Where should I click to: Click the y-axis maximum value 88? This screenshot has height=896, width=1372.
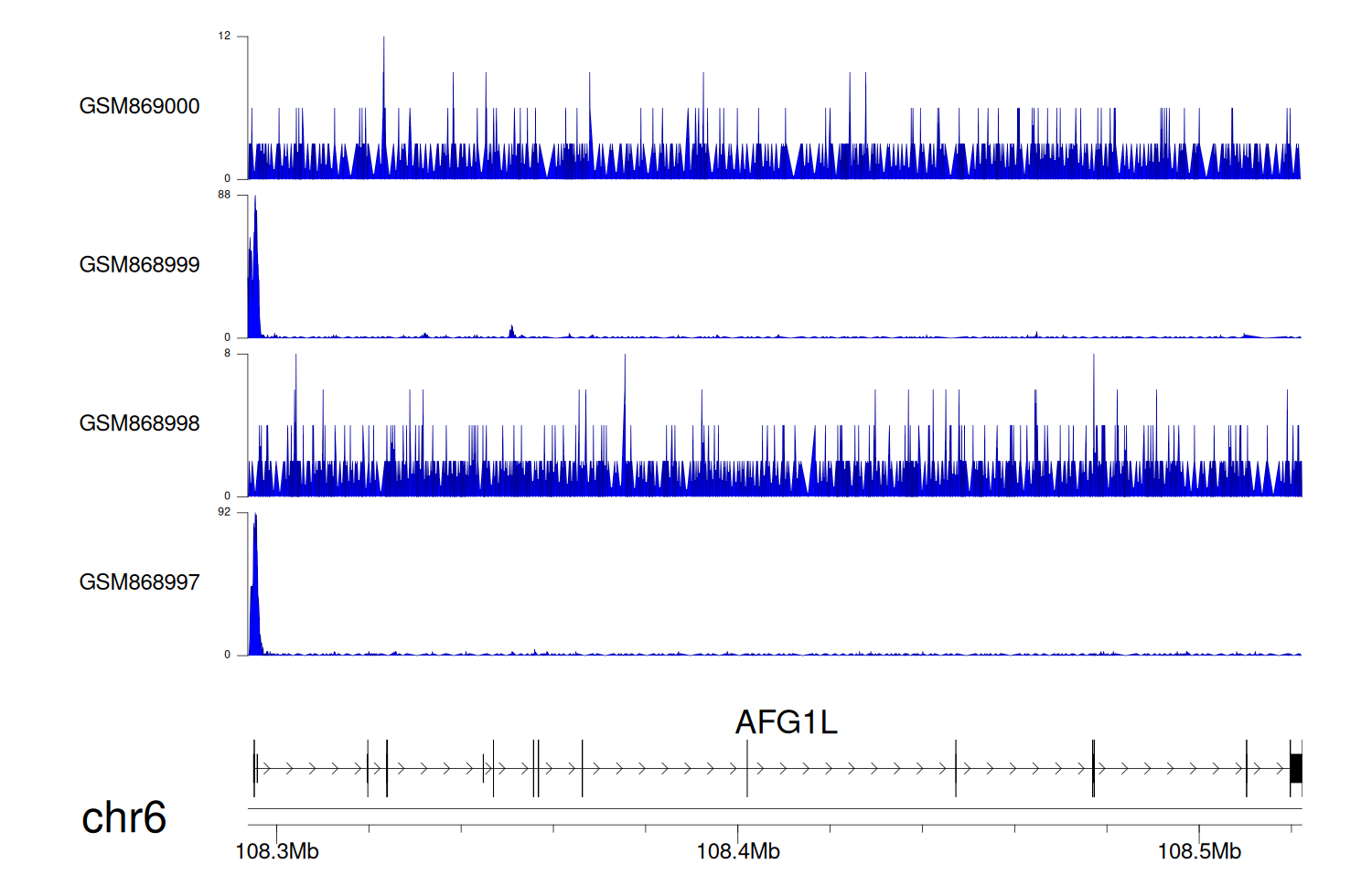[224, 195]
